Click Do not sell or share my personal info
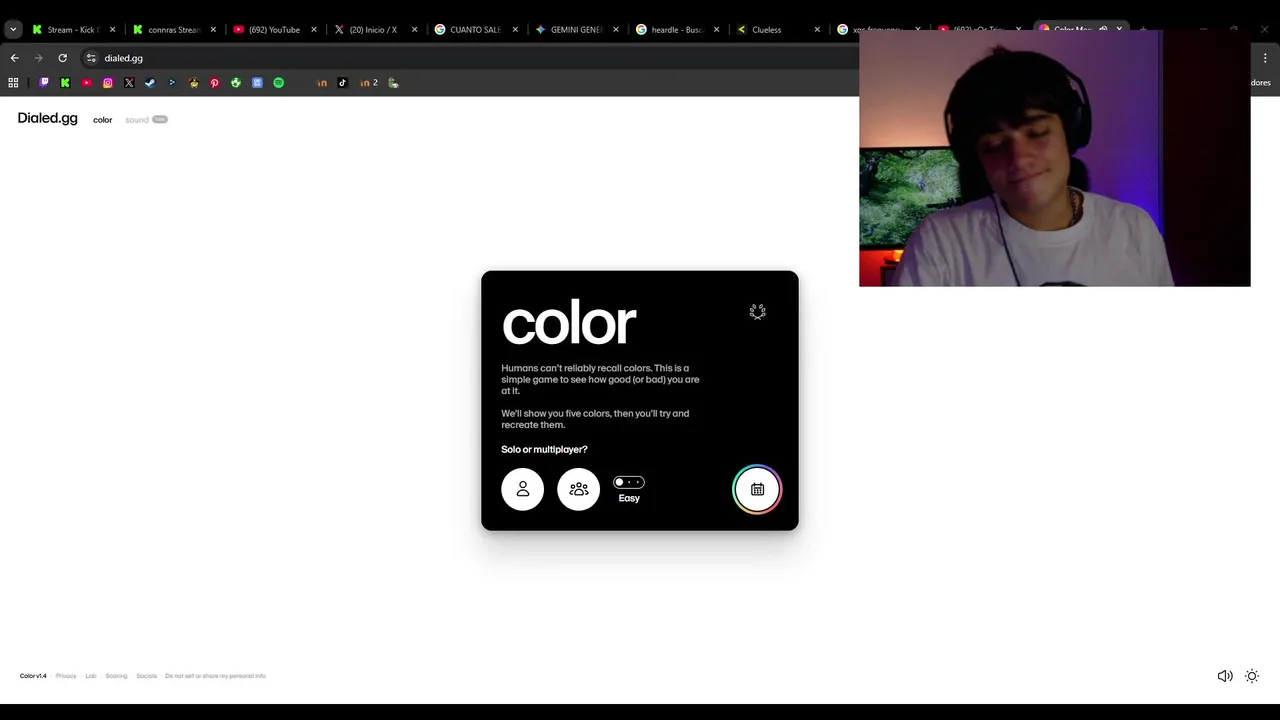Viewport: 1280px width, 720px height. click(x=215, y=676)
